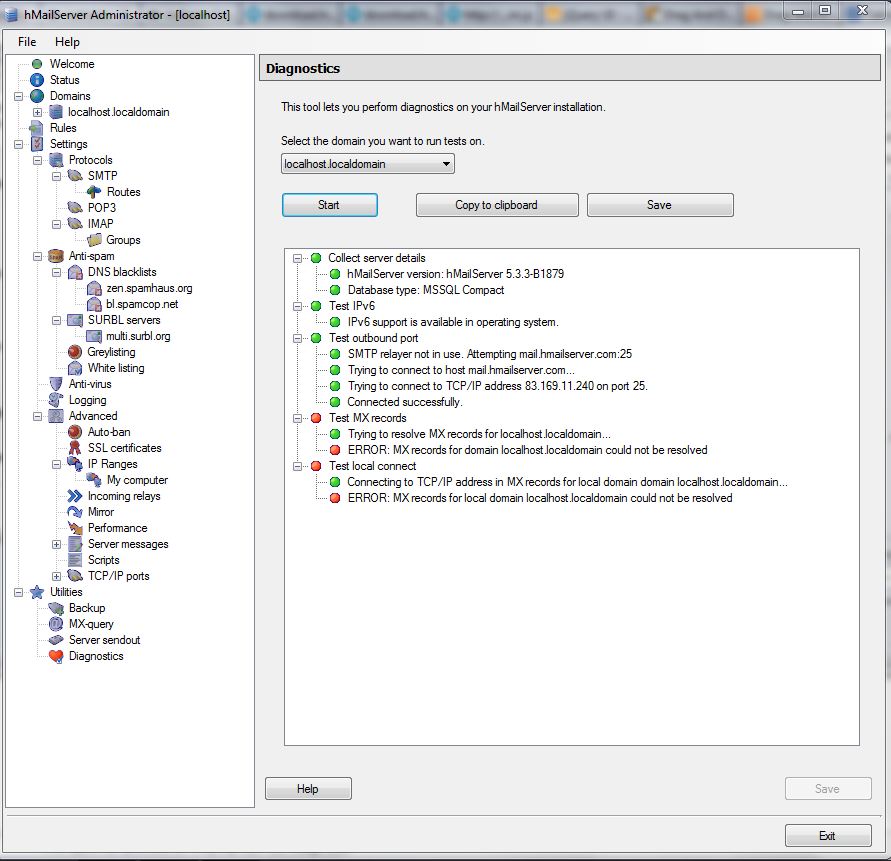Select the MX-query utility item
891x861 pixels.
[90, 624]
